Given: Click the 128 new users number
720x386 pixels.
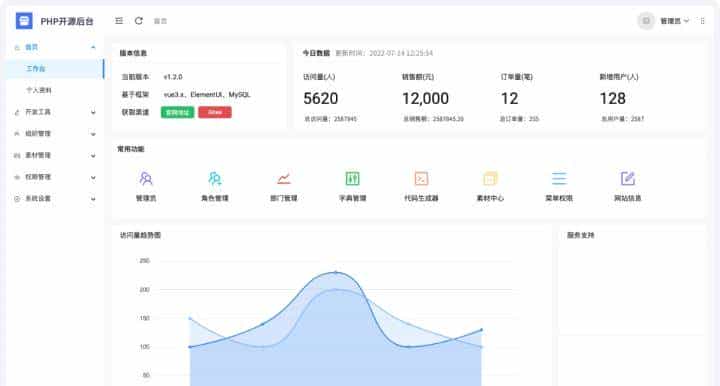Looking at the screenshot, I should (x=613, y=98).
